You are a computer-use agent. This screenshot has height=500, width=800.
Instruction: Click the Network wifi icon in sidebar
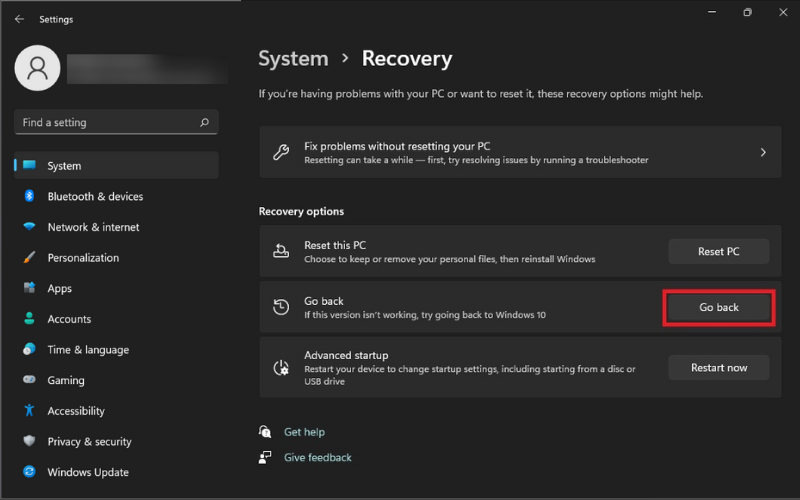pyautogui.click(x=29, y=227)
